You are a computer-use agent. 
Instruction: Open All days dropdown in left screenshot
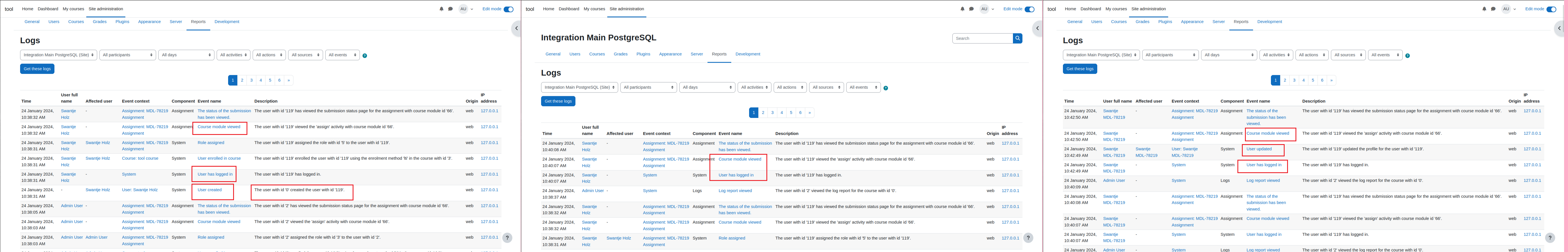click(x=186, y=55)
